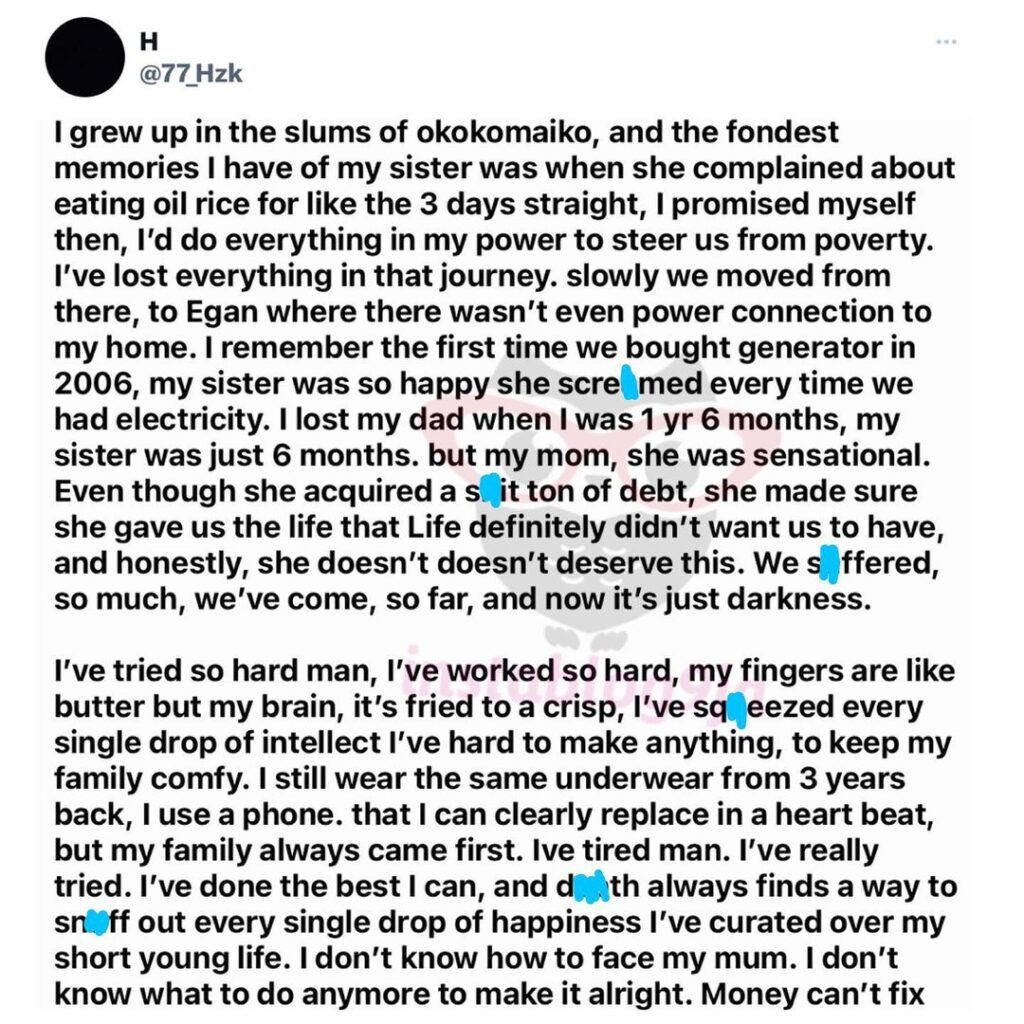Click the blue scribble in "snuff out"
The image size is (1024, 1024).
[x=97, y=921]
